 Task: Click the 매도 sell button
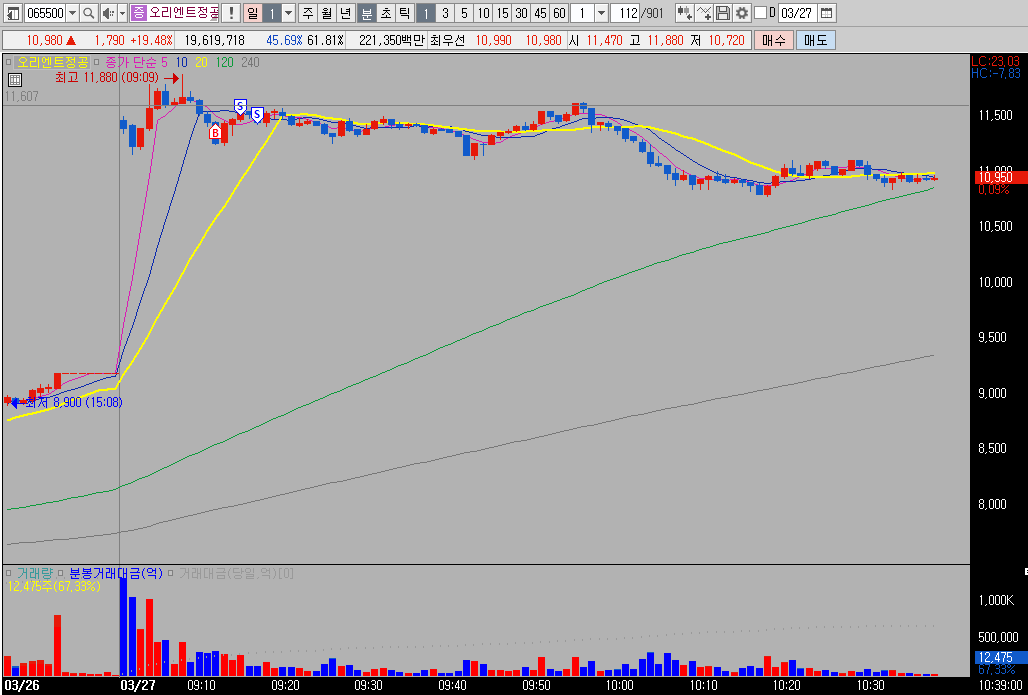pyautogui.click(x=816, y=40)
